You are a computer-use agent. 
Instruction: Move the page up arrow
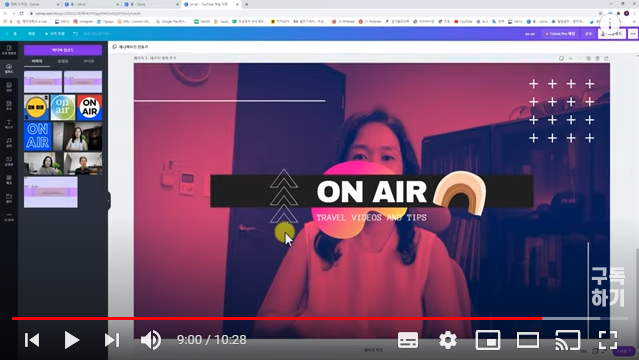[570, 59]
